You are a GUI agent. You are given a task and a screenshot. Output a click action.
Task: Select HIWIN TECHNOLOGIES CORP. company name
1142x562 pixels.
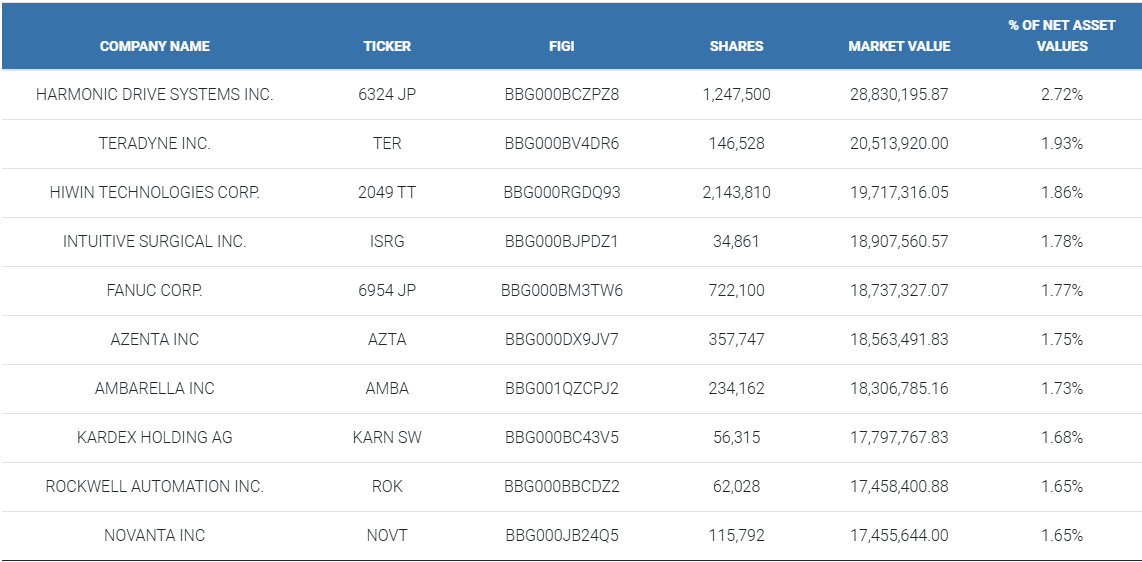[154, 192]
